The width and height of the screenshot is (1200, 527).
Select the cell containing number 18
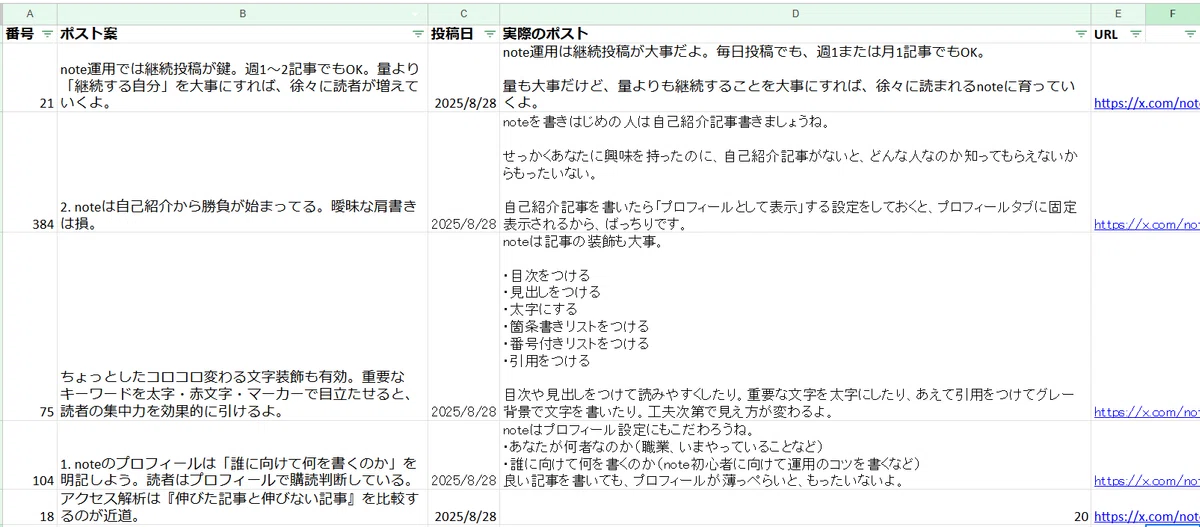tap(28, 508)
